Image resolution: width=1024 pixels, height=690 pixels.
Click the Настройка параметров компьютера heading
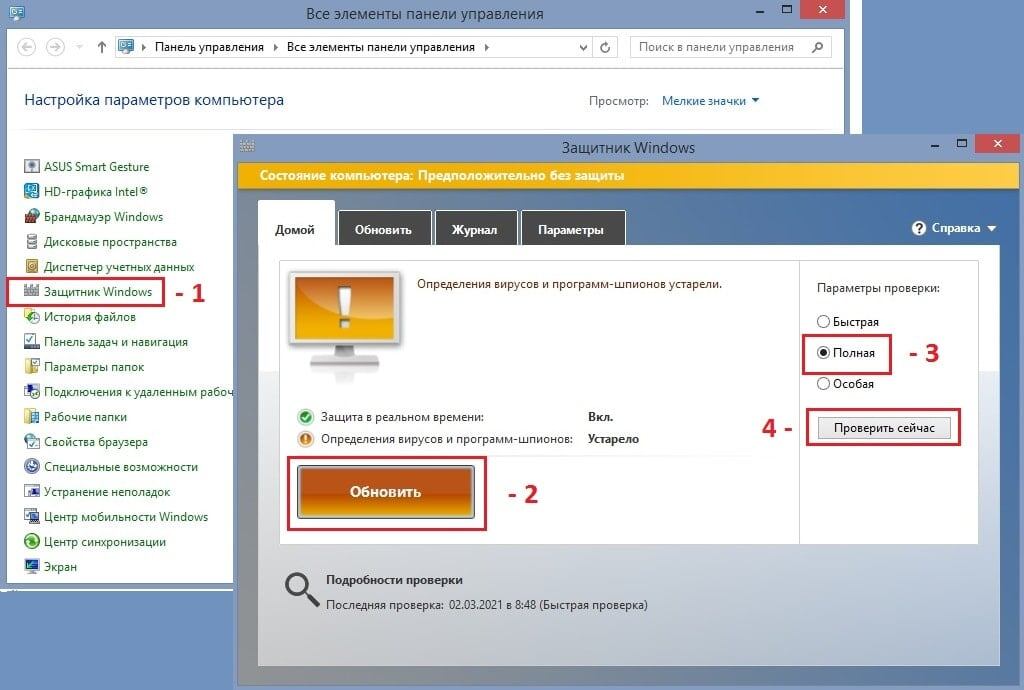click(x=154, y=100)
